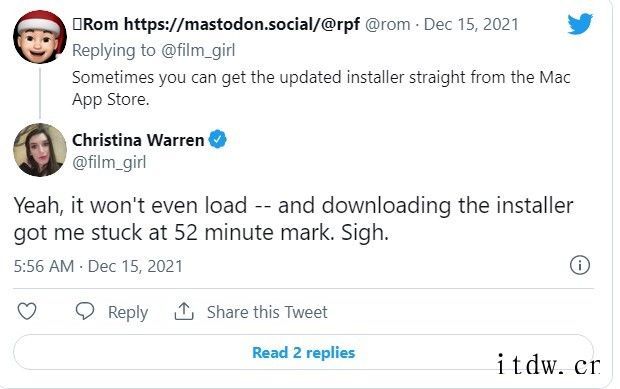The width and height of the screenshot is (620, 389).
Task: Click the share arrow icon
Action: 184,311
